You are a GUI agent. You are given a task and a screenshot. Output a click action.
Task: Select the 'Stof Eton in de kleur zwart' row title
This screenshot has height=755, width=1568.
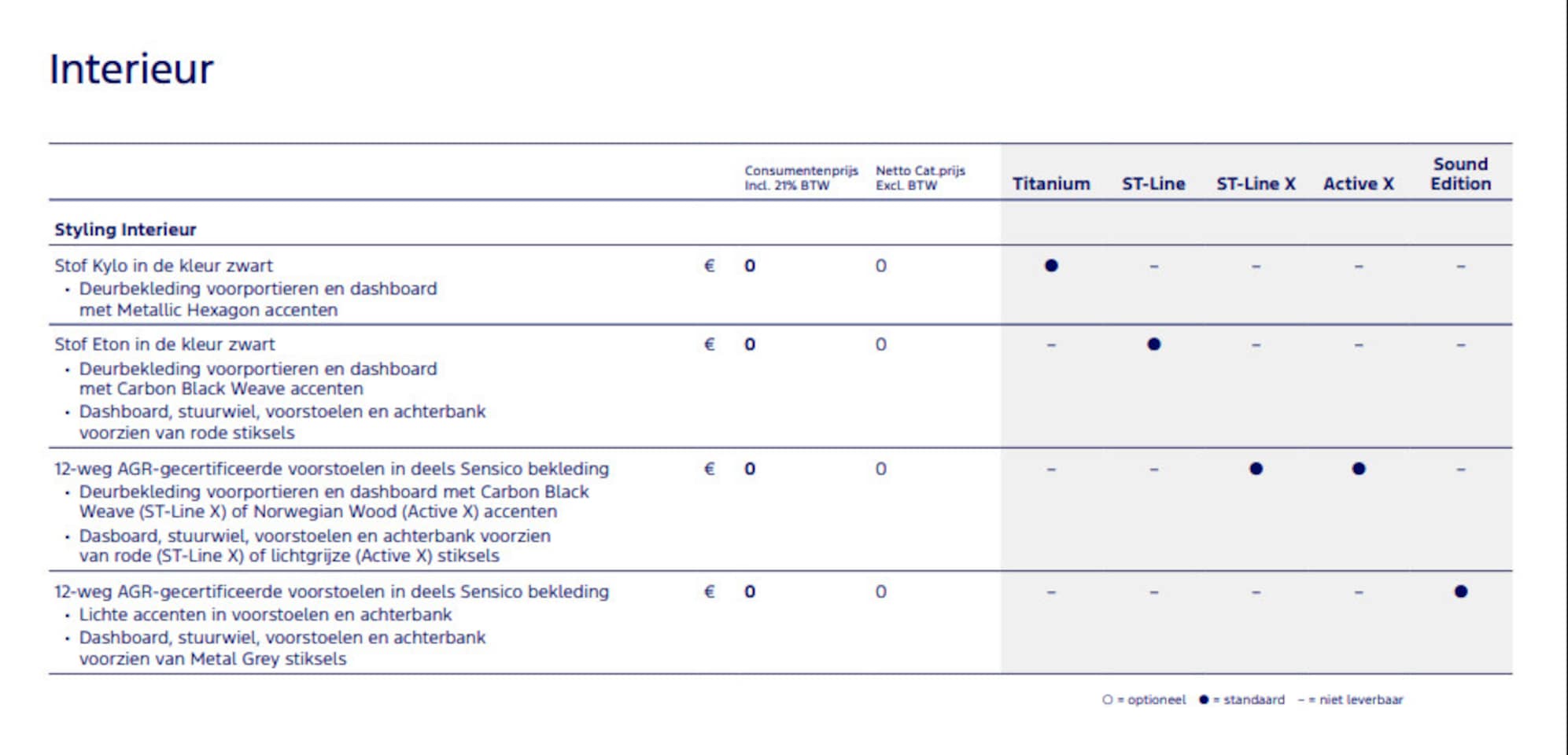point(164,344)
